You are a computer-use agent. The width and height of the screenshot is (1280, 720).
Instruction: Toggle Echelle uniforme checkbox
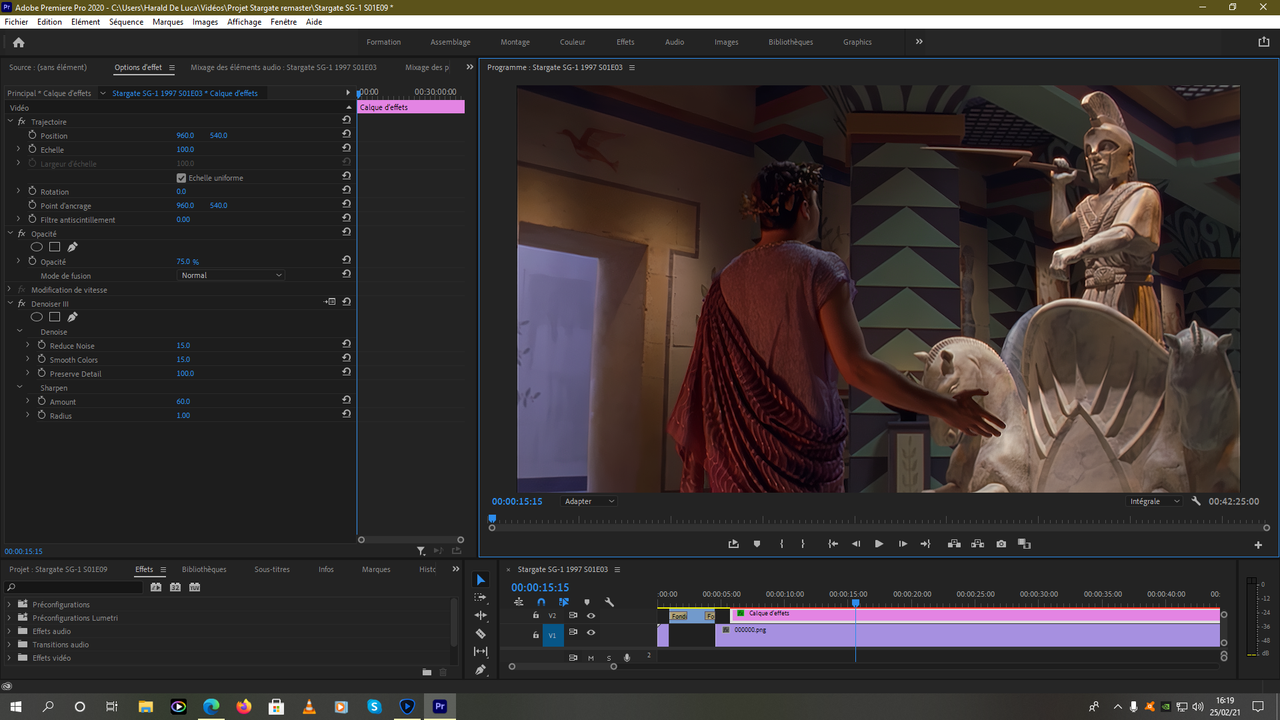click(x=181, y=178)
